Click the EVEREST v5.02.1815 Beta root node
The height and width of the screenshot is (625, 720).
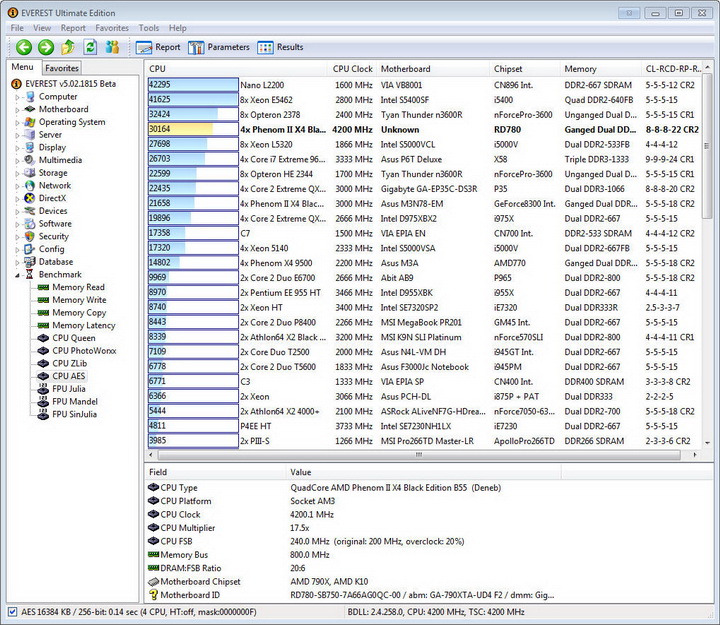click(x=63, y=84)
